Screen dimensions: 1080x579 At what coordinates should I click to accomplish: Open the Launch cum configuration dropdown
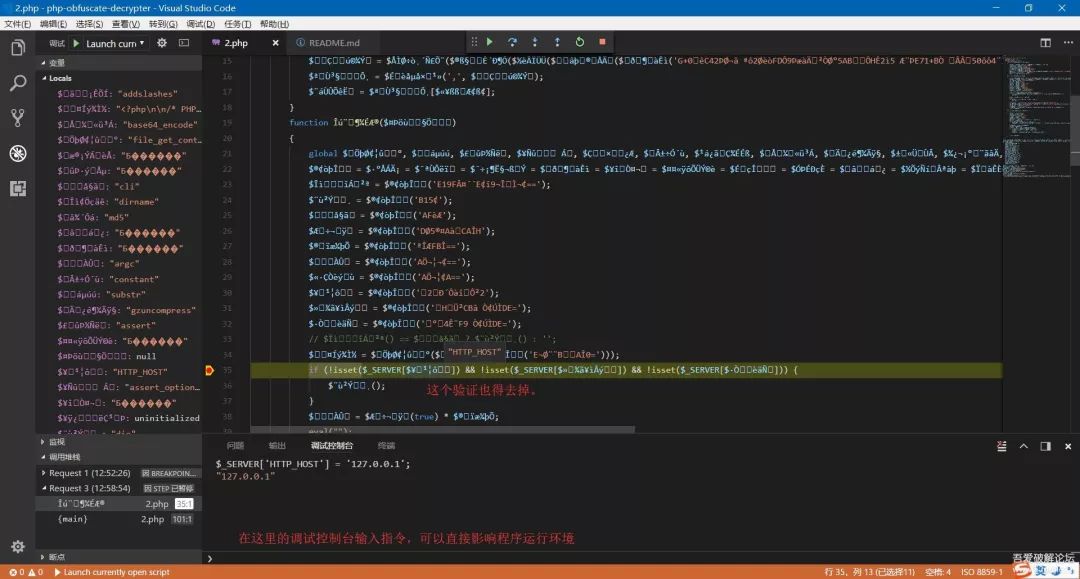click(x=110, y=42)
